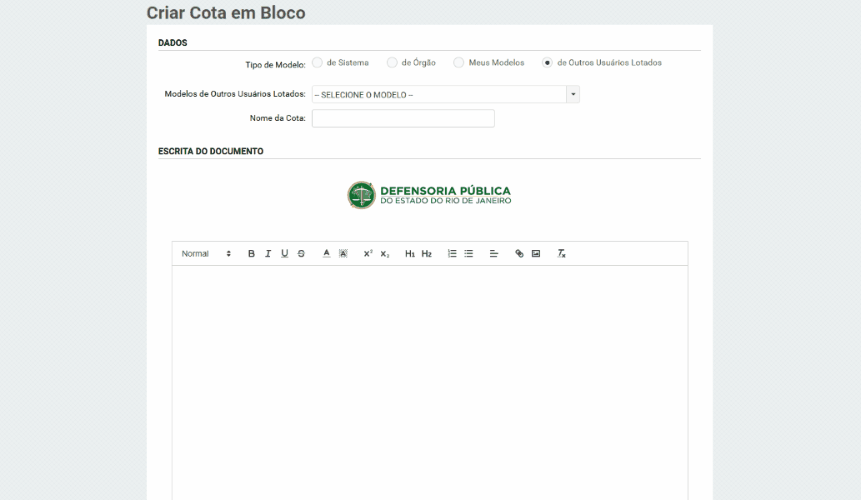Open the 'SELECIONE O MODELO' dropdown
This screenshot has height=500, width=861.
point(445,94)
